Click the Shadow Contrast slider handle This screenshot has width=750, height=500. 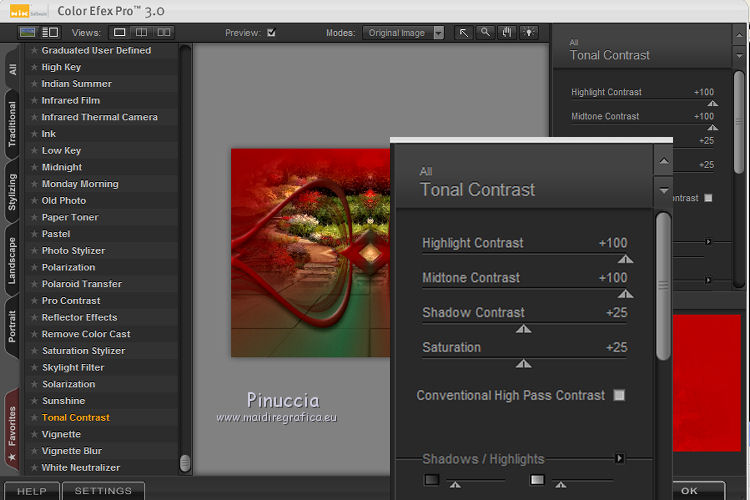(523, 328)
